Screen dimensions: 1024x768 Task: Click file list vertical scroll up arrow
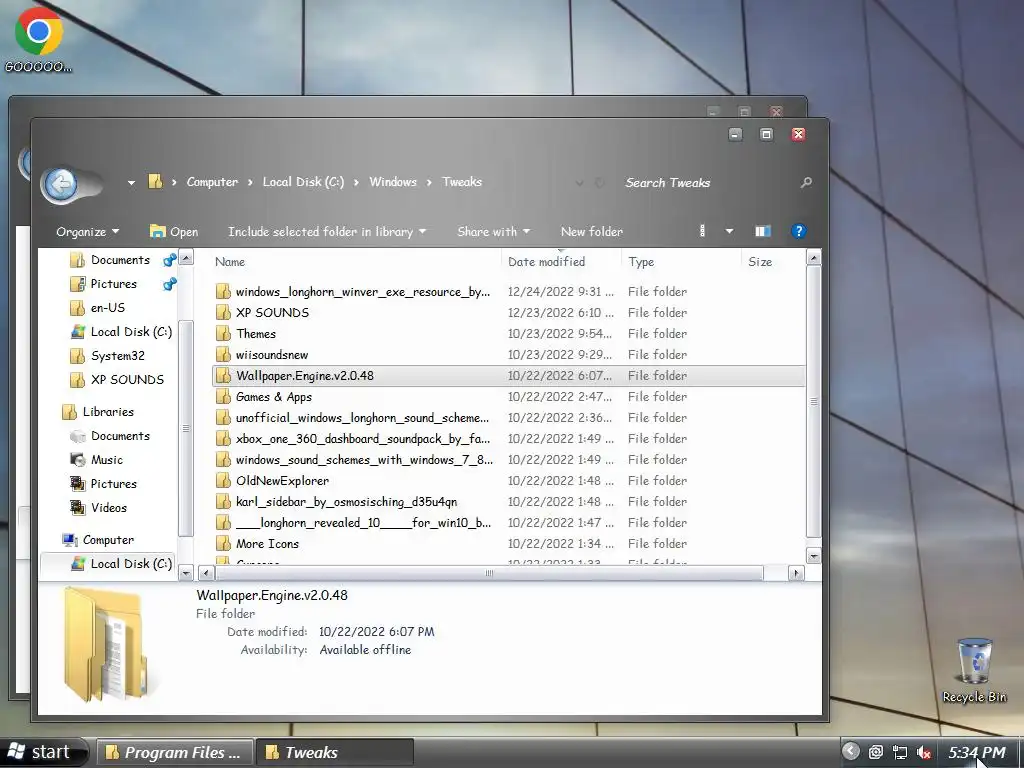814,258
